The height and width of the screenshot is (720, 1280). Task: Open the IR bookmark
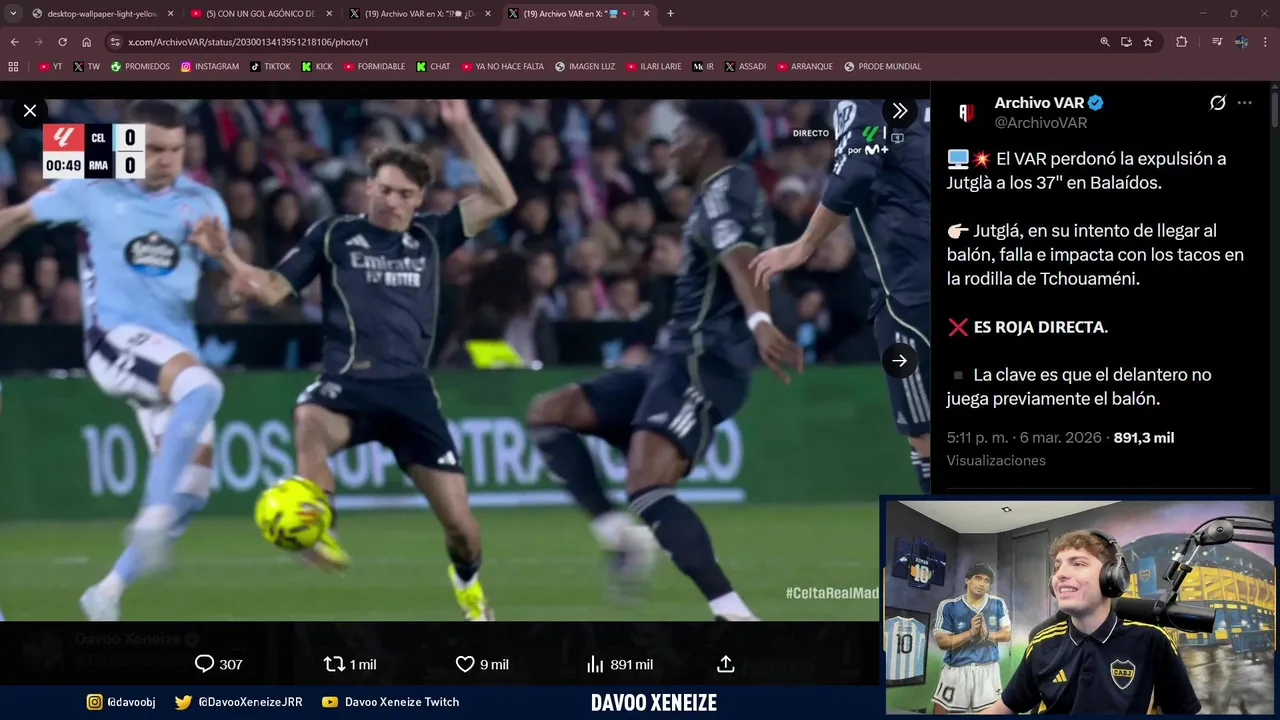(703, 67)
